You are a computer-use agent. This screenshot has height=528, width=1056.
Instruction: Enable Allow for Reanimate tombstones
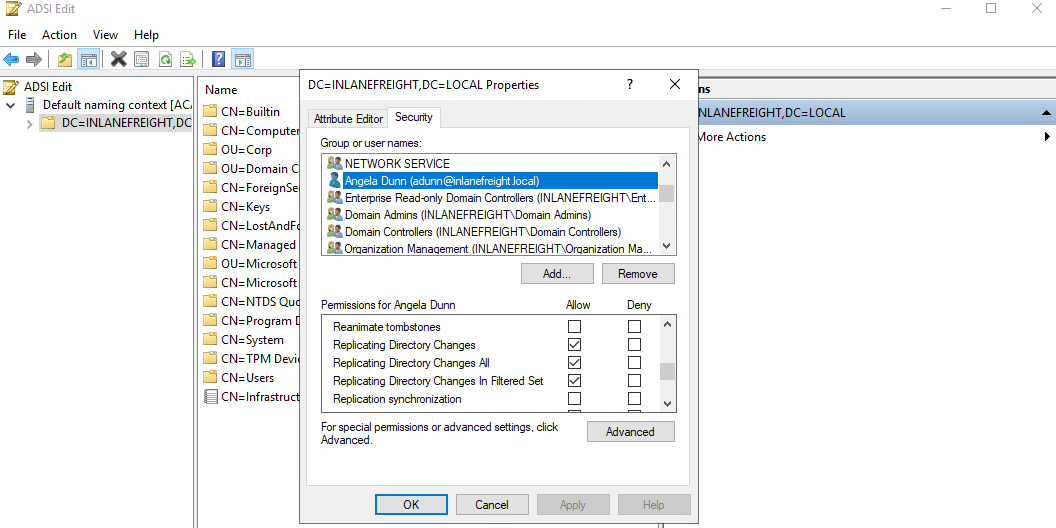pos(574,327)
